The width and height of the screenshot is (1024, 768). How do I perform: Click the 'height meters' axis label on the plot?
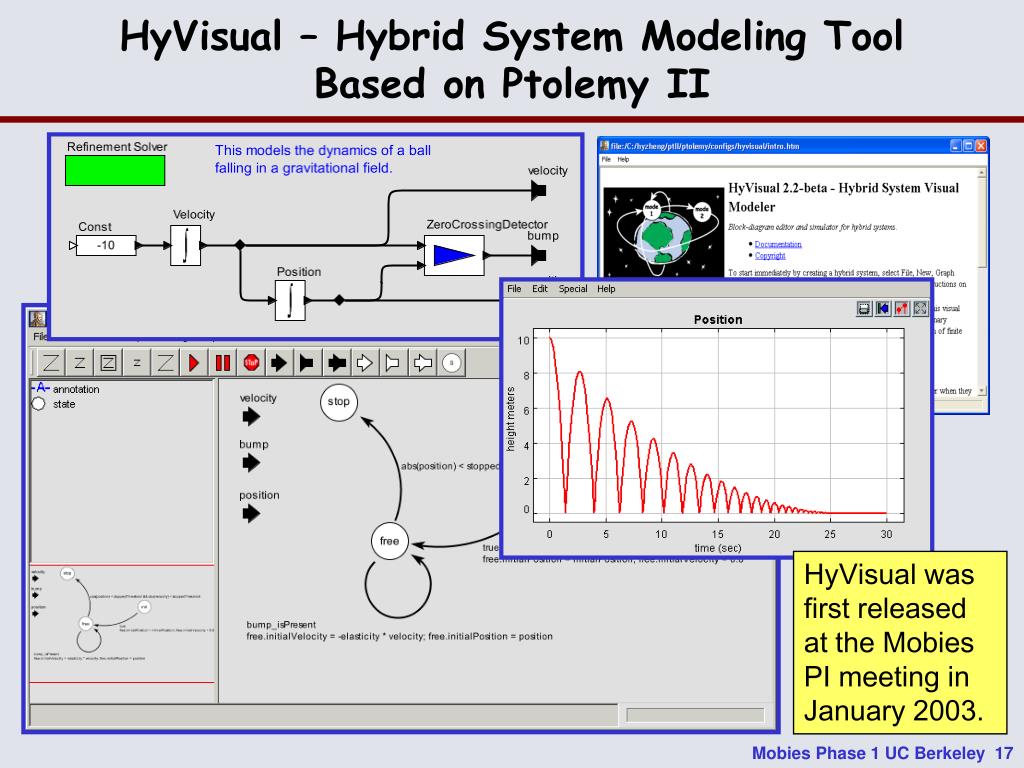click(511, 419)
